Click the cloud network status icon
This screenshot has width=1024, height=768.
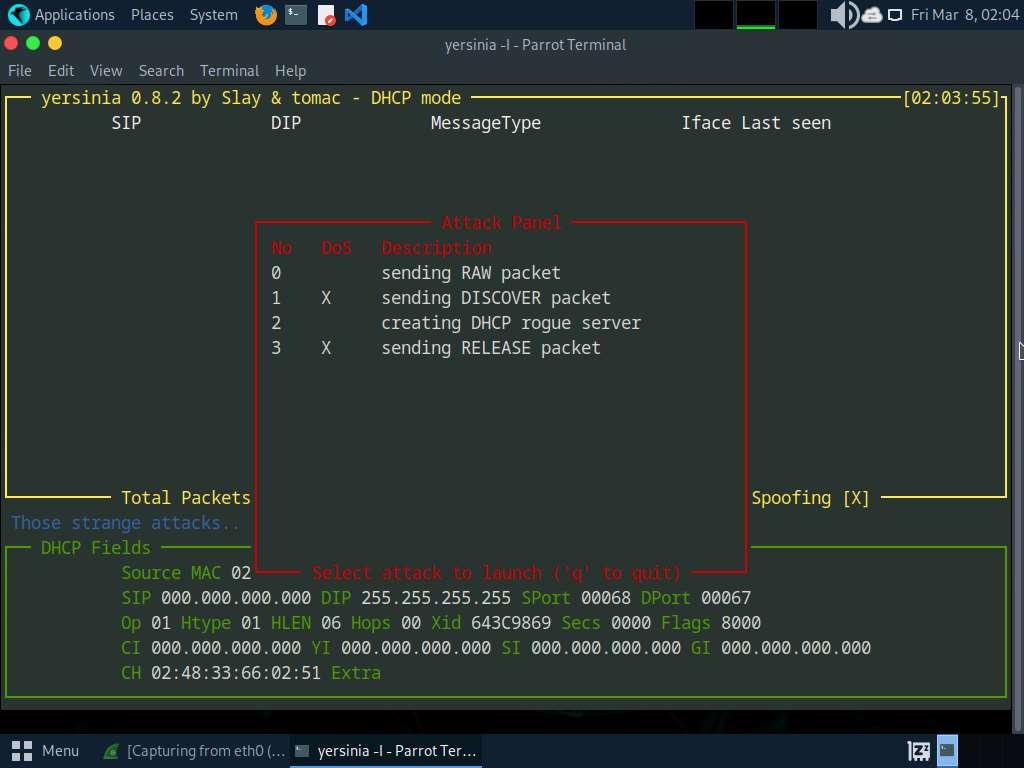[x=871, y=15]
